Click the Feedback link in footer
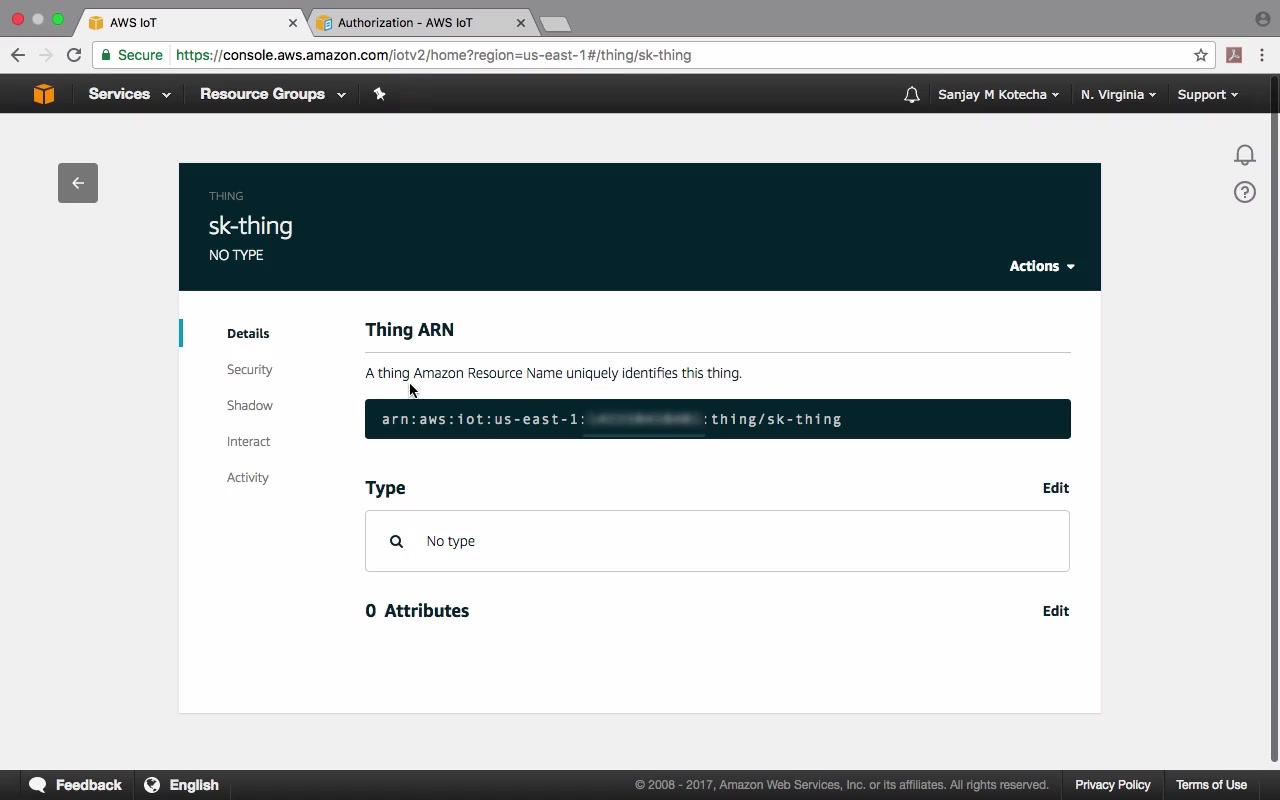Image resolution: width=1280 pixels, height=800 pixels. click(89, 785)
